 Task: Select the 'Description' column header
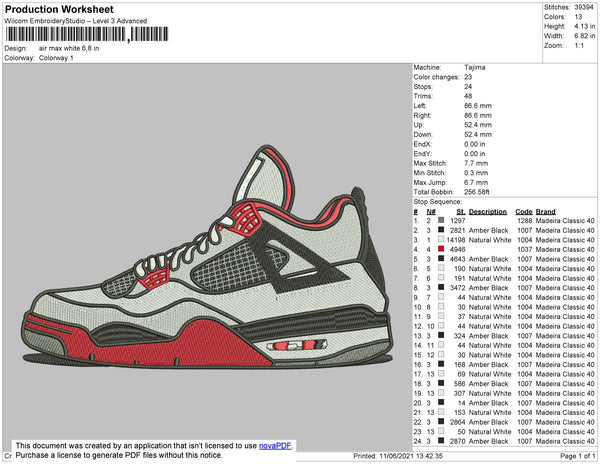pyautogui.click(x=488, y=212)
